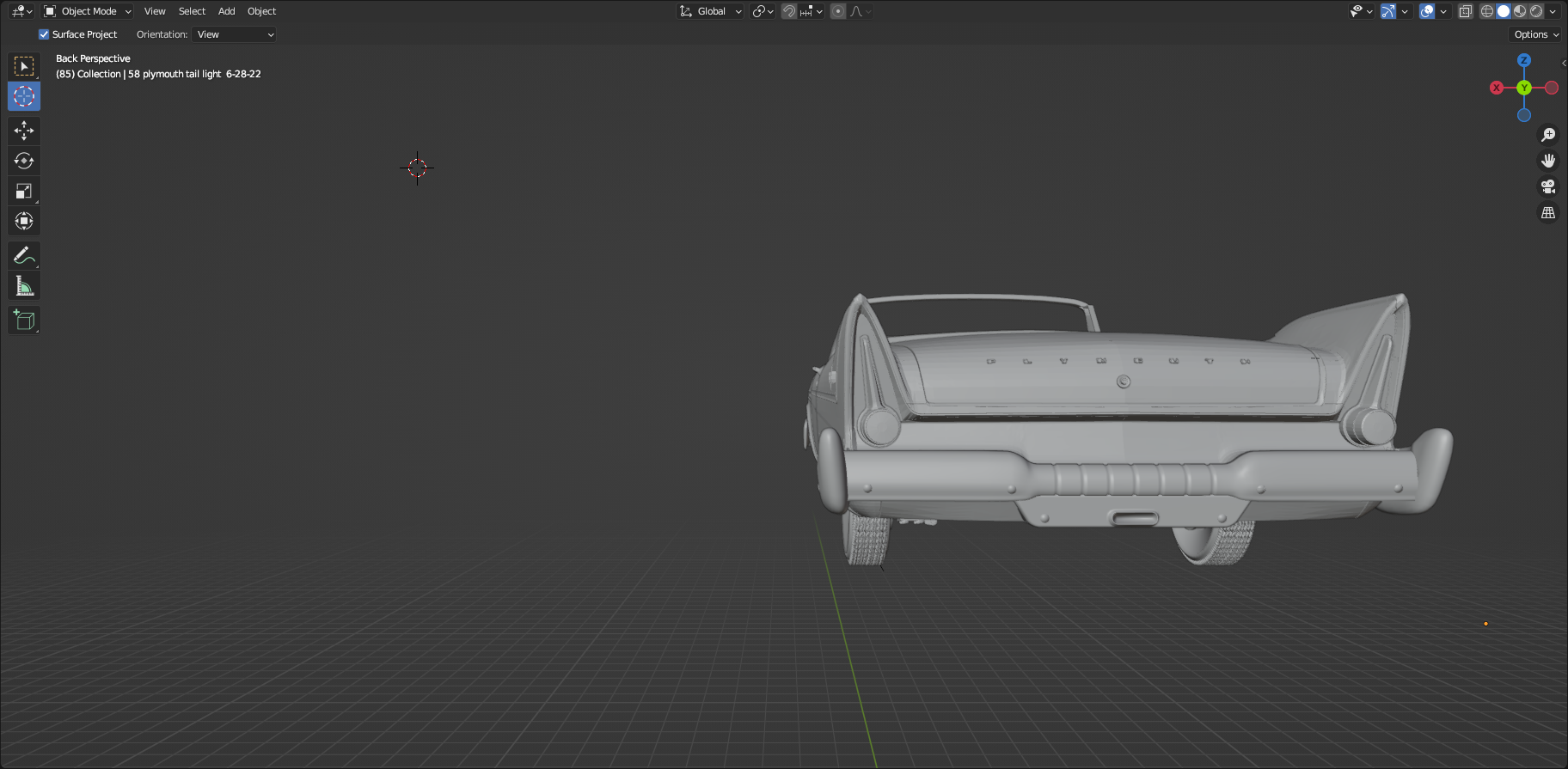This screenshot has height=769, width=1568.
Task: Click the zoom magnifier viewport icon
Action: (x=1548, y=135)
